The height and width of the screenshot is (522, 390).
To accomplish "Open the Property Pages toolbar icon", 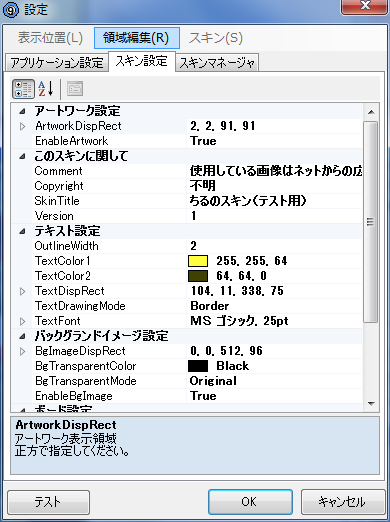I will pos(75,89).
